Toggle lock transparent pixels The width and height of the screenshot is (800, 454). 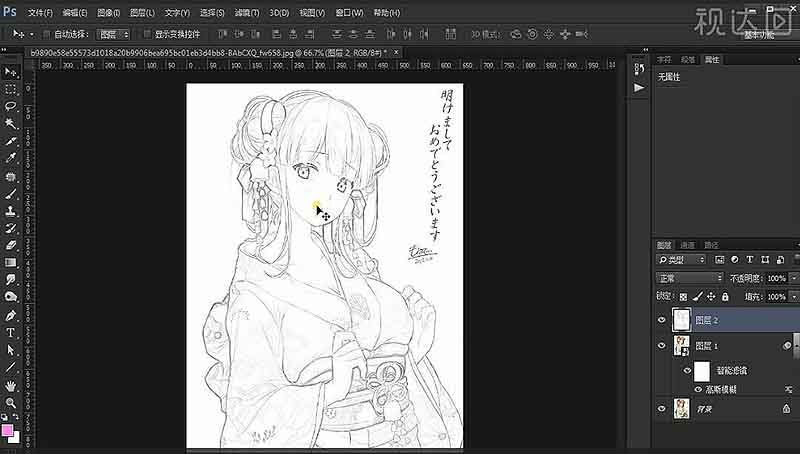[x=683, y=296]
